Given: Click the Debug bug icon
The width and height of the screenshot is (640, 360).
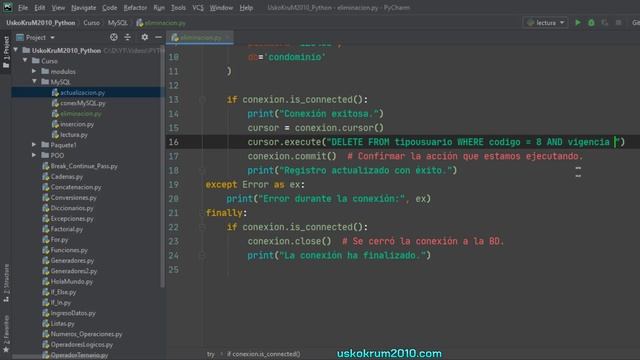Looking at the screenshot, I should tap(591, 23).
